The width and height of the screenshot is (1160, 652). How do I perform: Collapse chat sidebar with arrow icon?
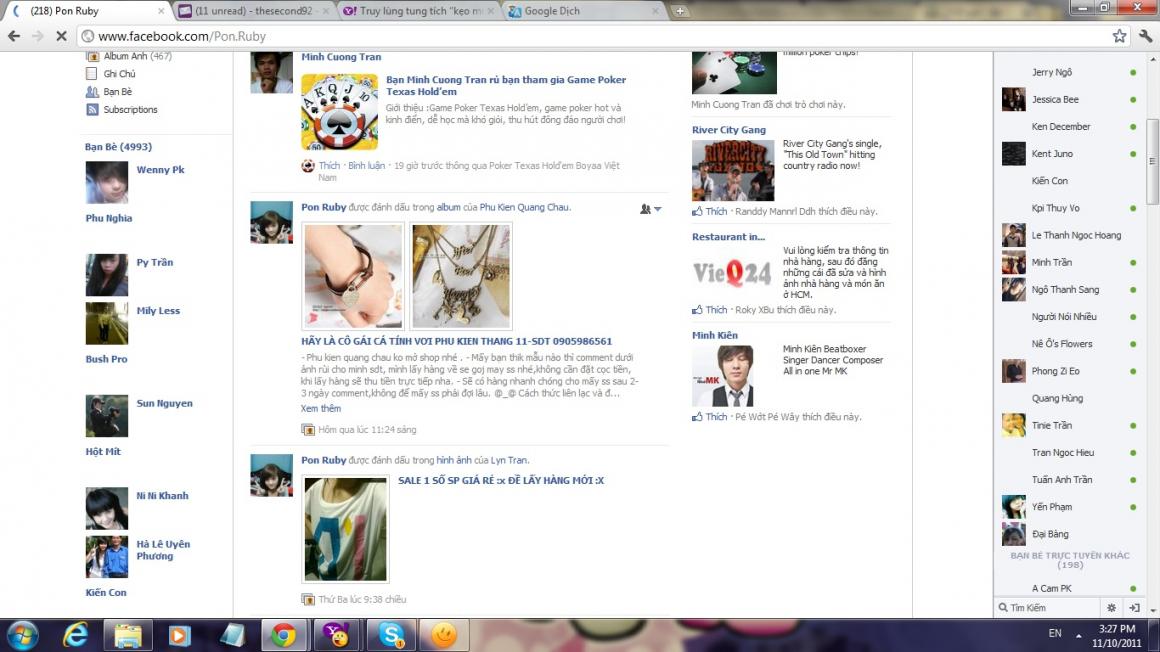click(1134, 608)
